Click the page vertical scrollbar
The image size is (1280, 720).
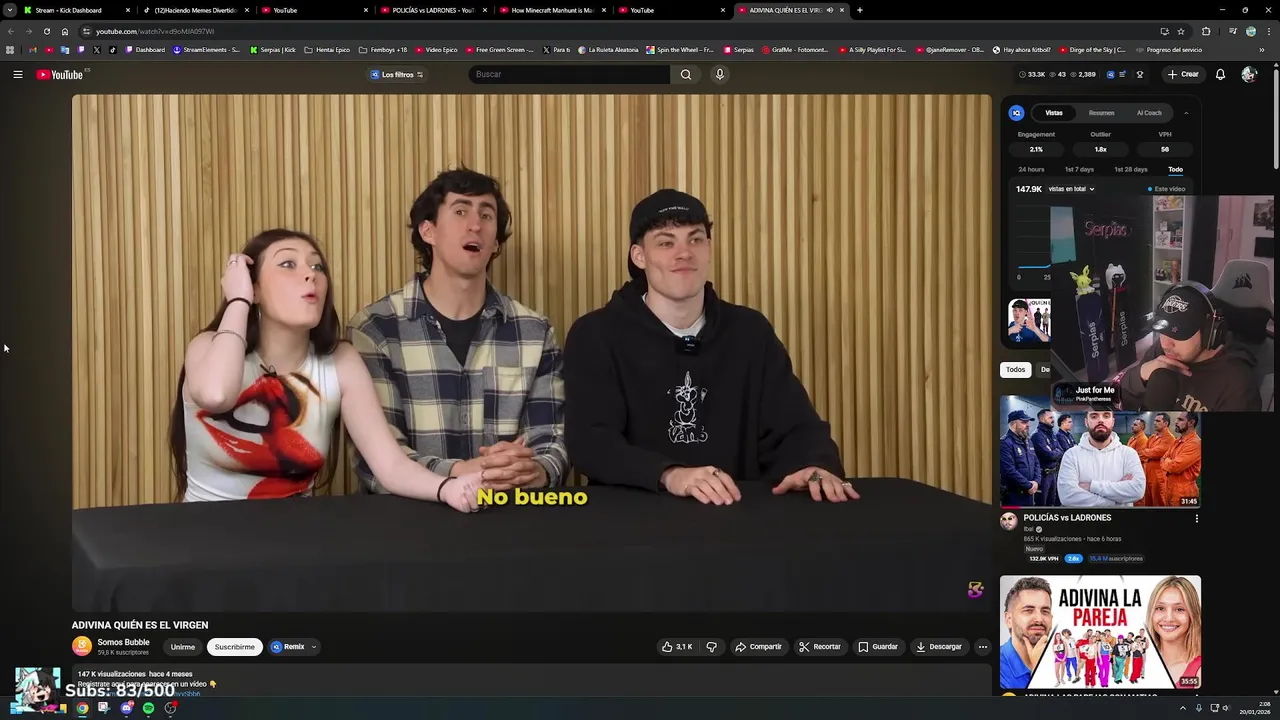click(x=1276, y=120)
